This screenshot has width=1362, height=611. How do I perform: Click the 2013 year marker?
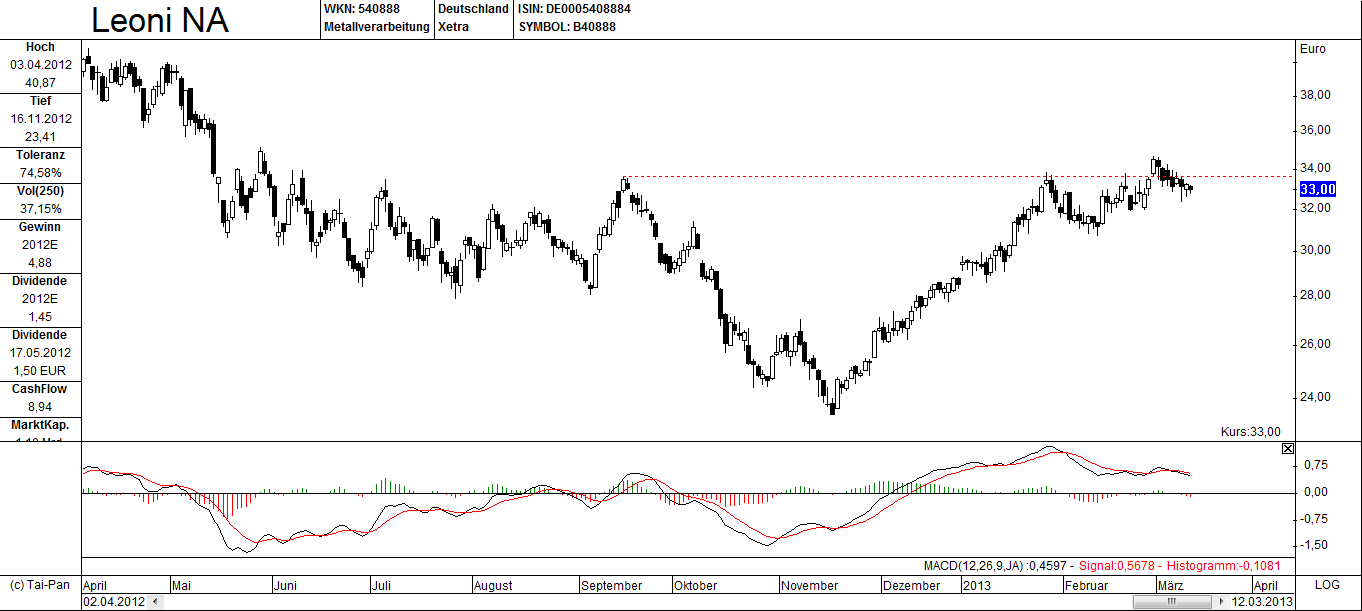(977, 586)
